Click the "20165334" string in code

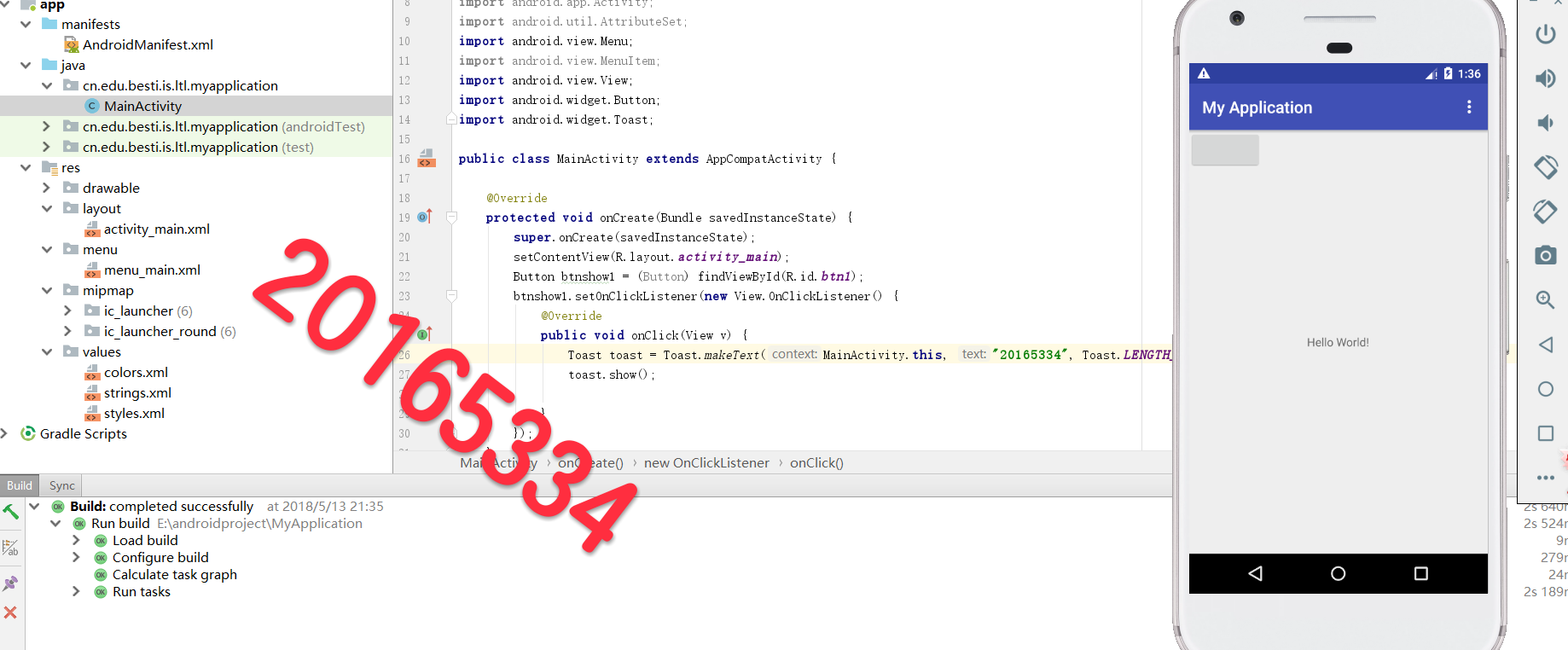1031,355
